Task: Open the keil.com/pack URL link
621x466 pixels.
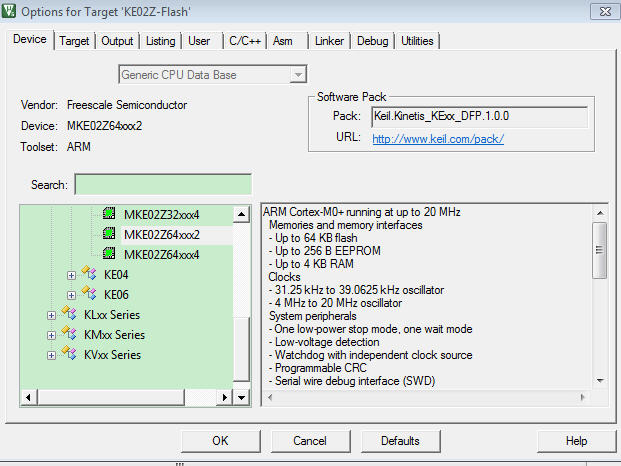Action: coord(438,139)
